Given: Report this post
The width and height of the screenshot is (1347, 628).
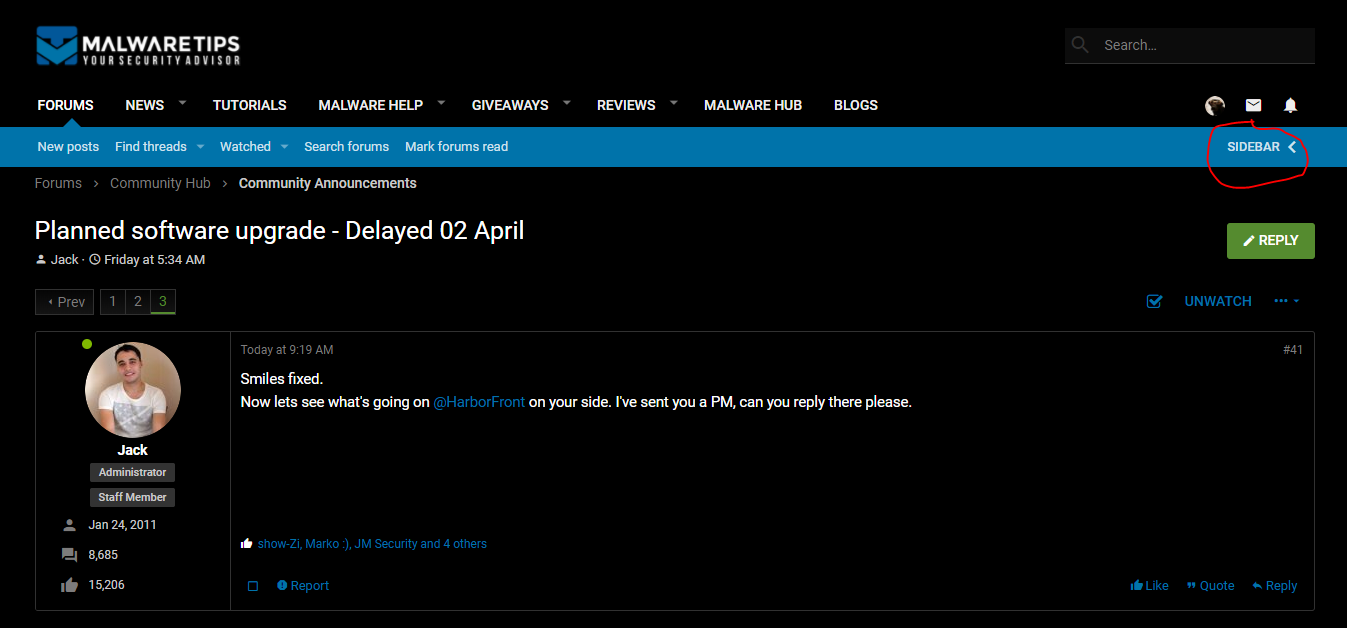Looking at the screenshot, I should (303, 586).
